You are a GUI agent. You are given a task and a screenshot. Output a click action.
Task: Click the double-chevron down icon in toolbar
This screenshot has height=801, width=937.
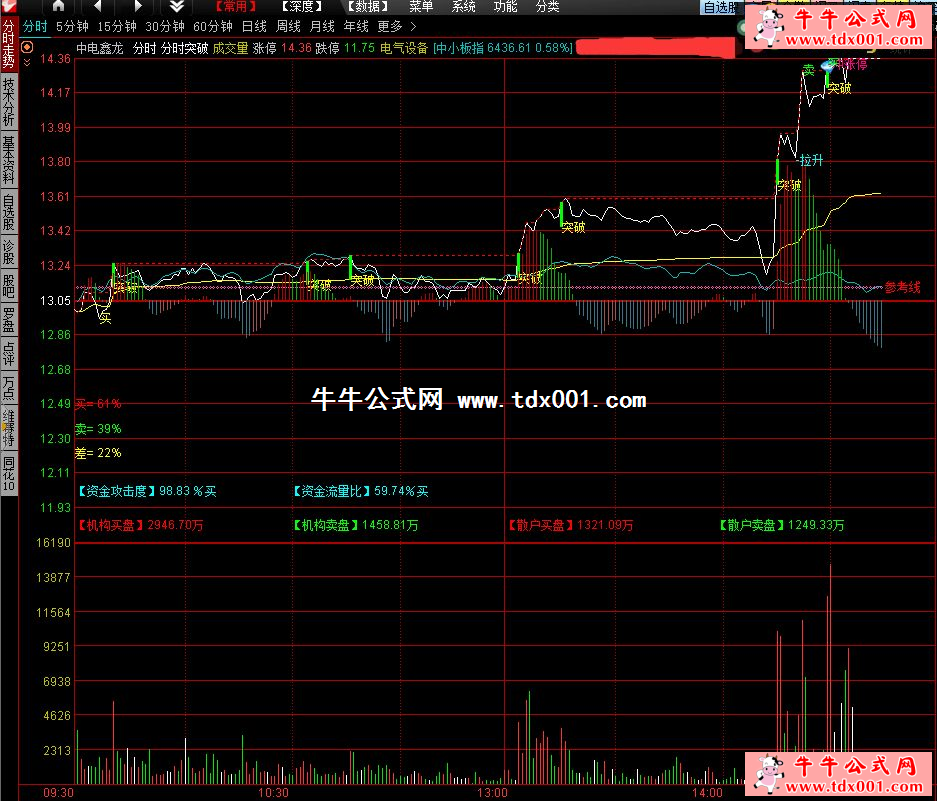click(x=176, y=6)
